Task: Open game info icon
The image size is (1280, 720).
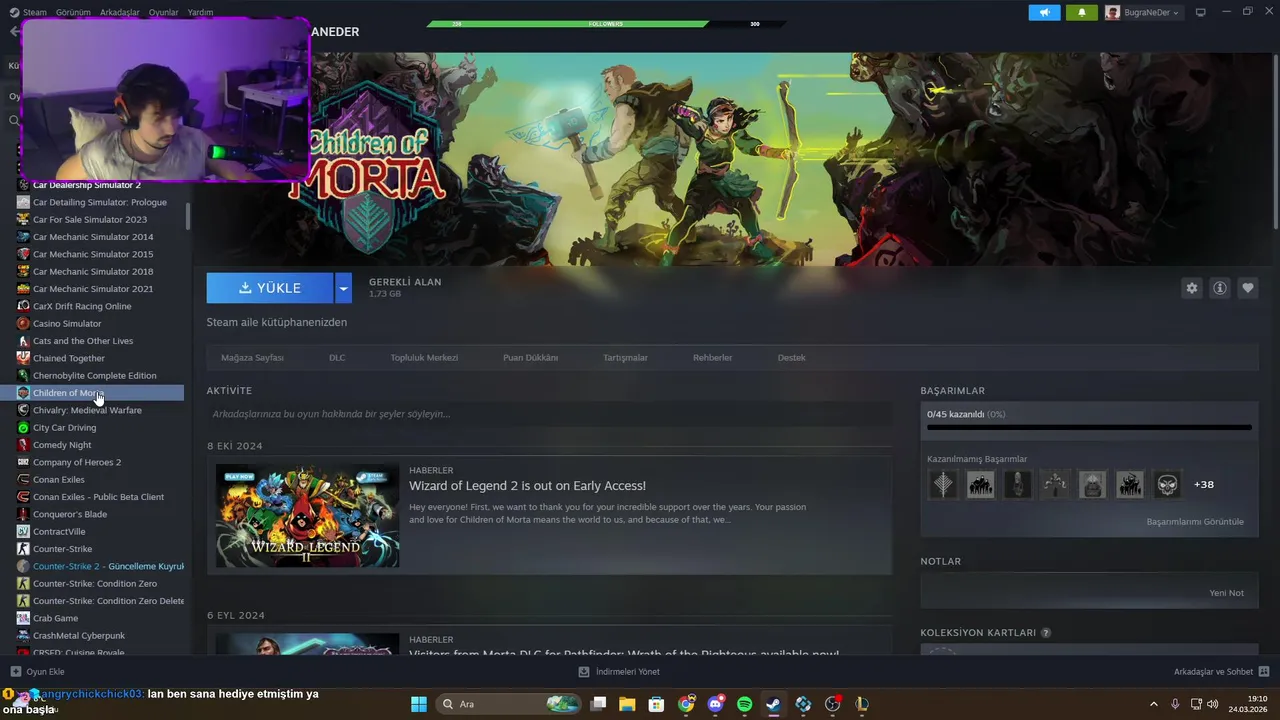Action: [1220, 288]
